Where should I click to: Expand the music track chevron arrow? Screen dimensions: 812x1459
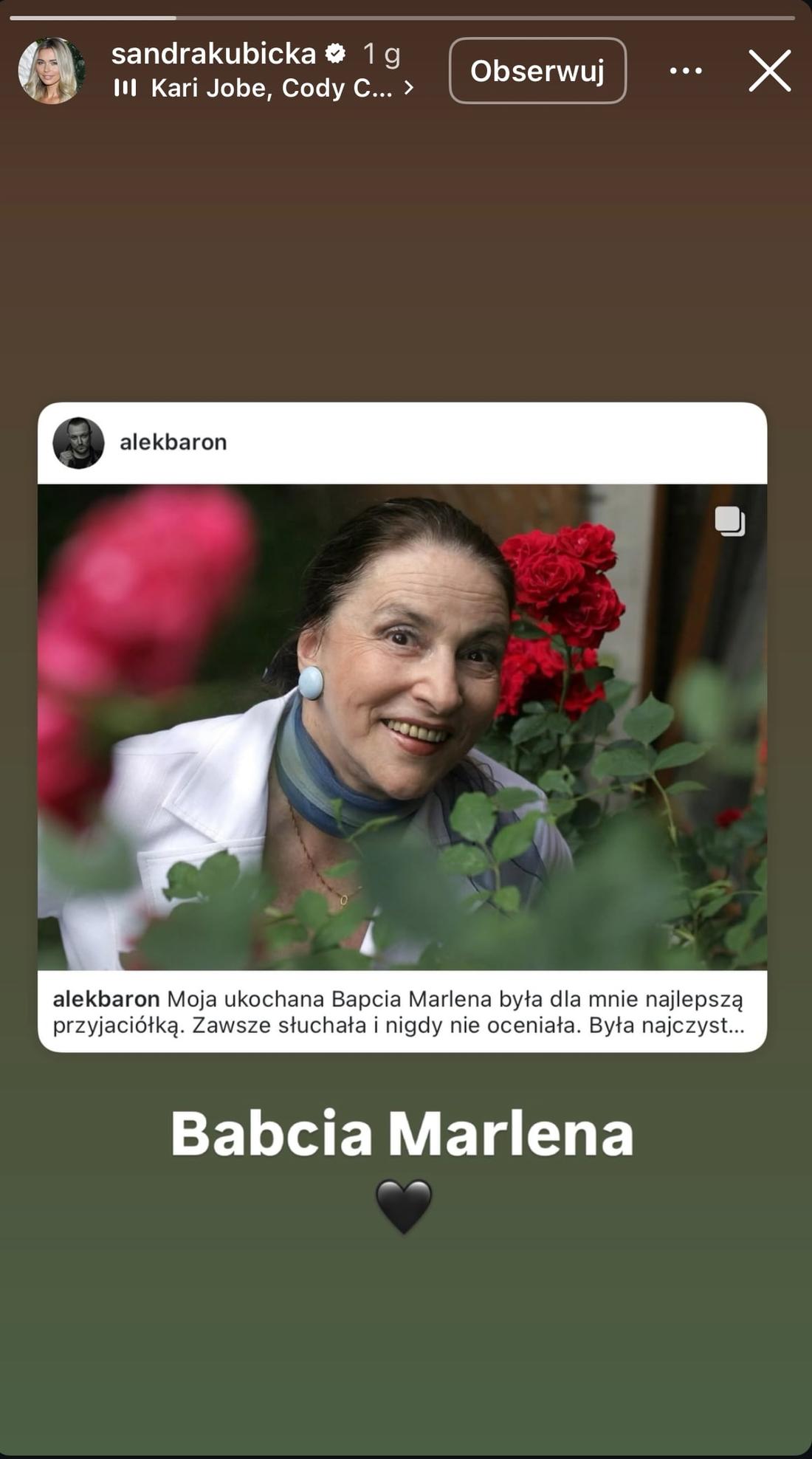(409, 89)
